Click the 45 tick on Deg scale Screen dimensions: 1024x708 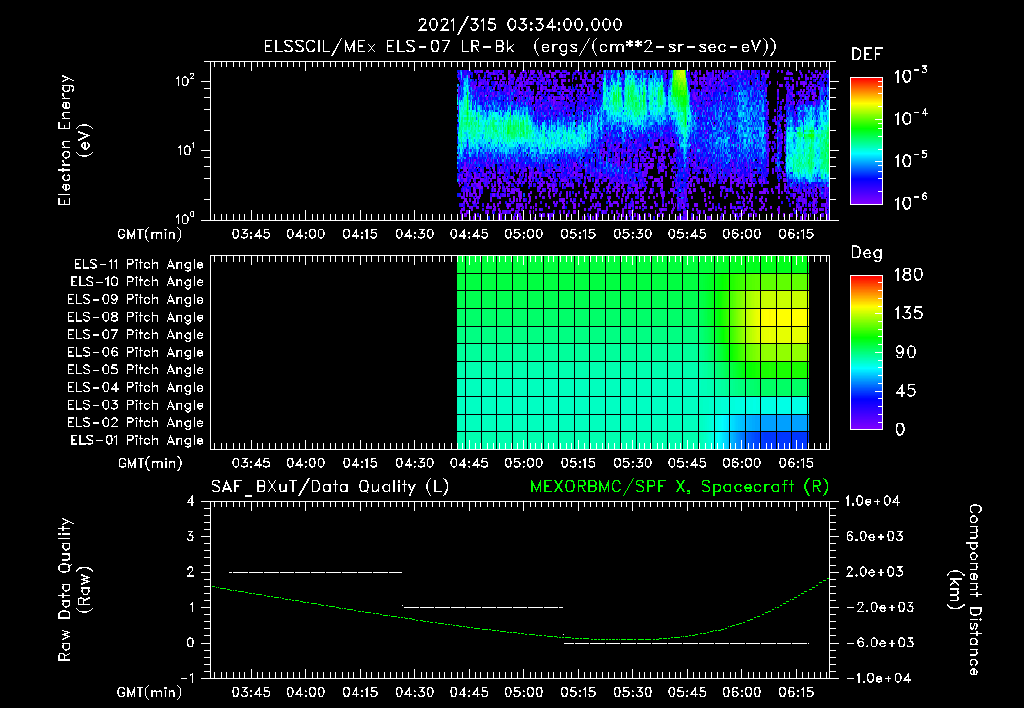tap(905, 391)
